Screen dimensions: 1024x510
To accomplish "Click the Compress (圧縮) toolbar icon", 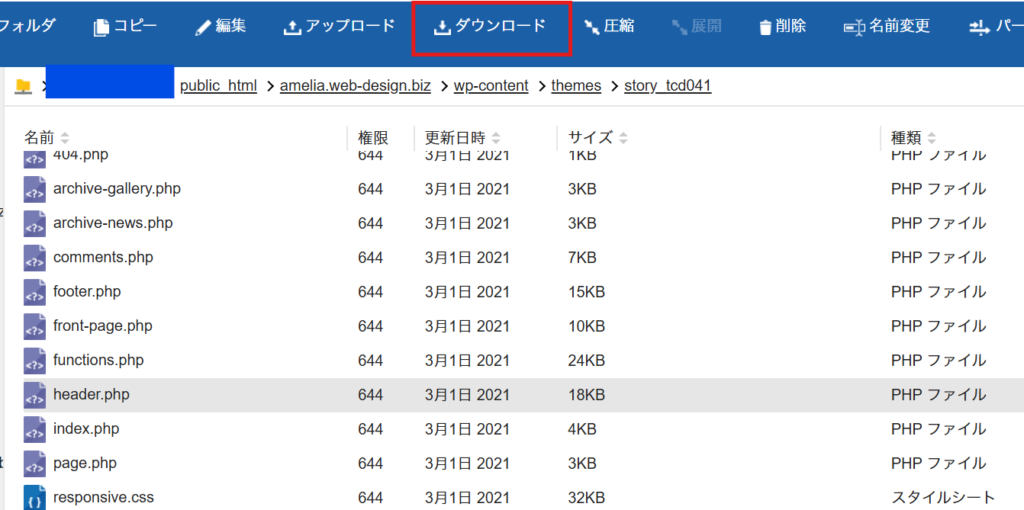I will click(592, 27).
